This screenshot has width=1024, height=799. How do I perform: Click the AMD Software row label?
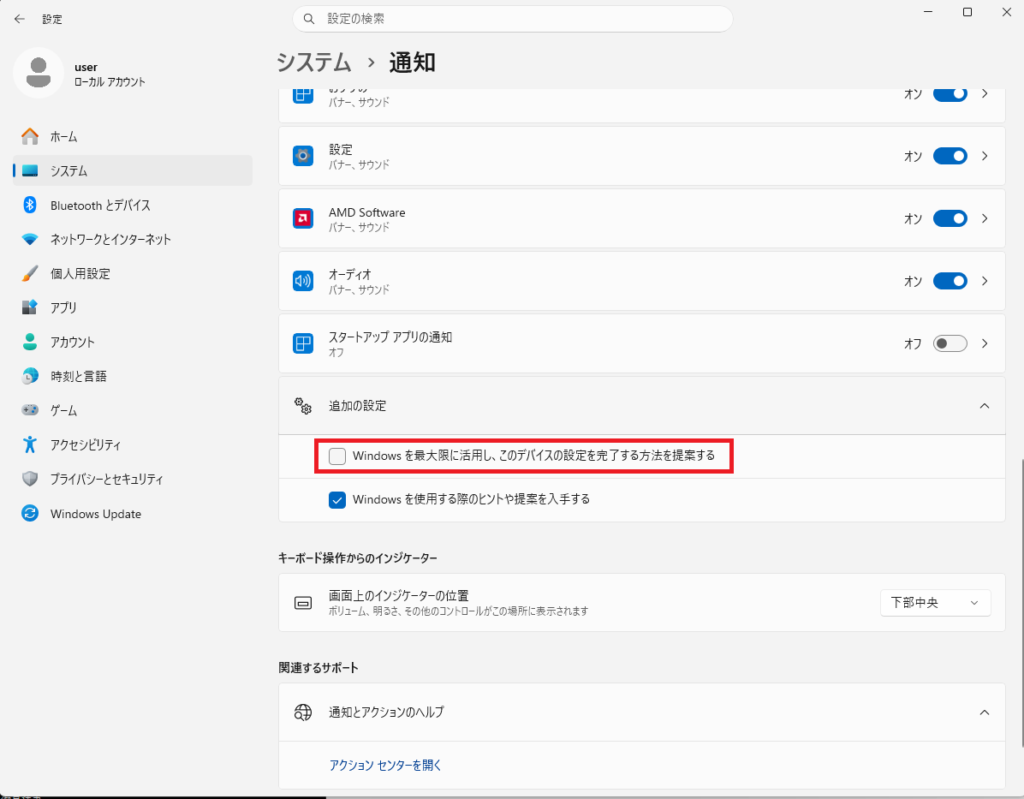click(367, 212)
